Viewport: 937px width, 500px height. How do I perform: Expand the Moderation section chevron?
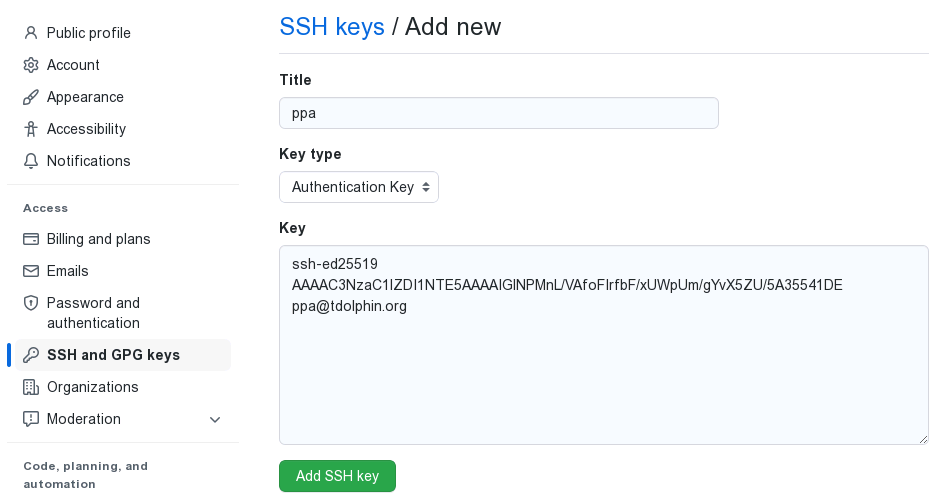click(x=215, y=419)
